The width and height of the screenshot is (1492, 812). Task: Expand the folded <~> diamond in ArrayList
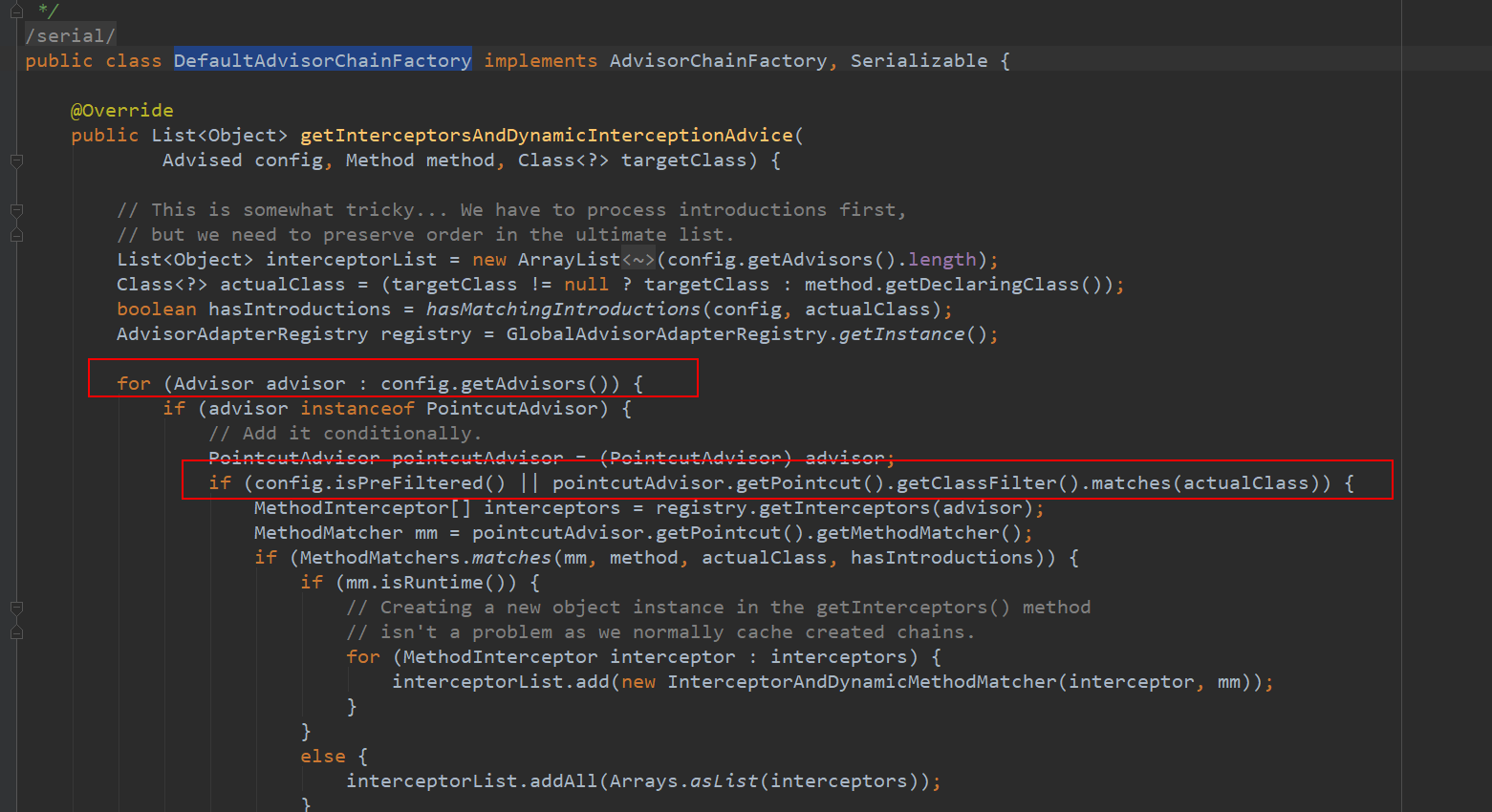click(x=638, y=260)
